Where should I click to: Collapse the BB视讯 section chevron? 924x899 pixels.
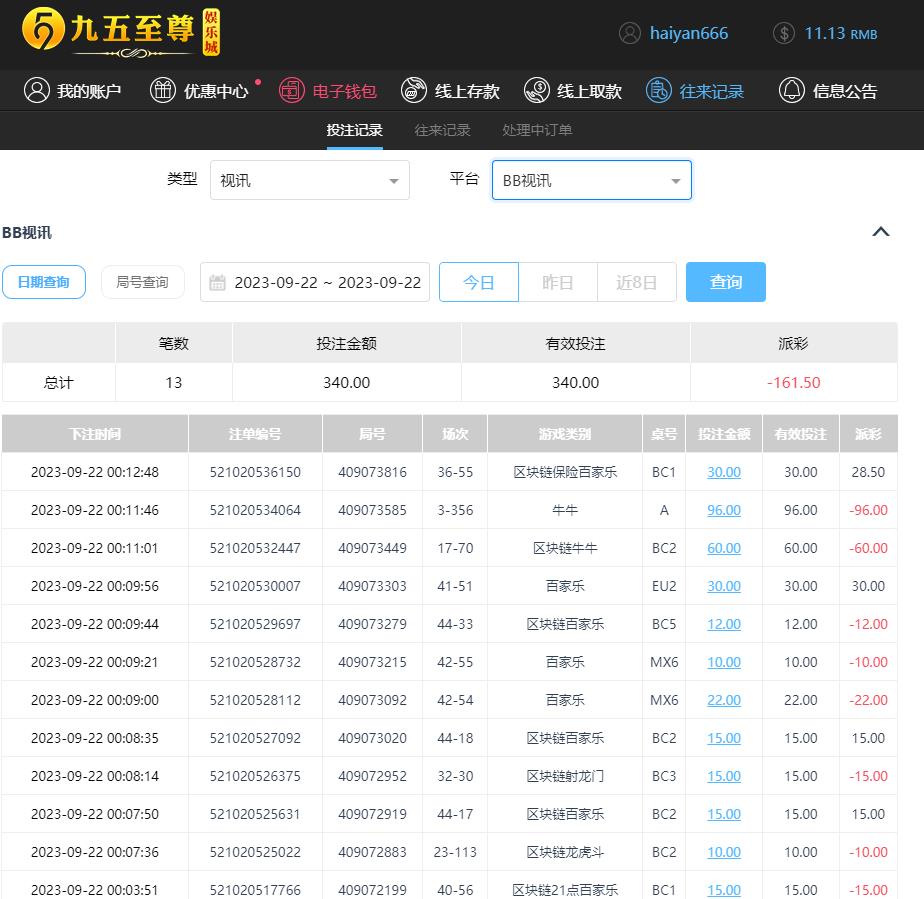tap(881, 232)
